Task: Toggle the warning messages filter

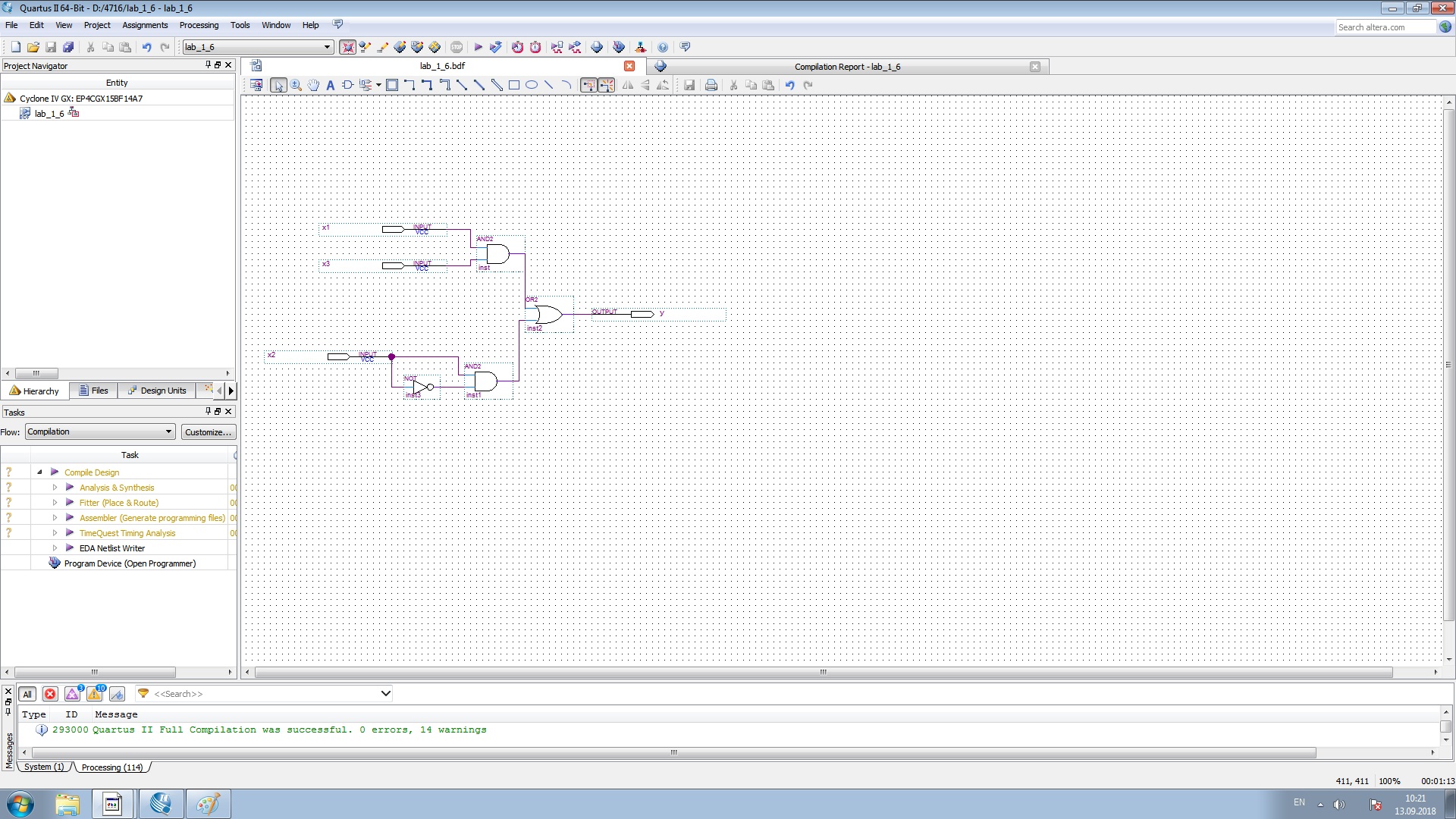Action: click(x=95, y=694)
